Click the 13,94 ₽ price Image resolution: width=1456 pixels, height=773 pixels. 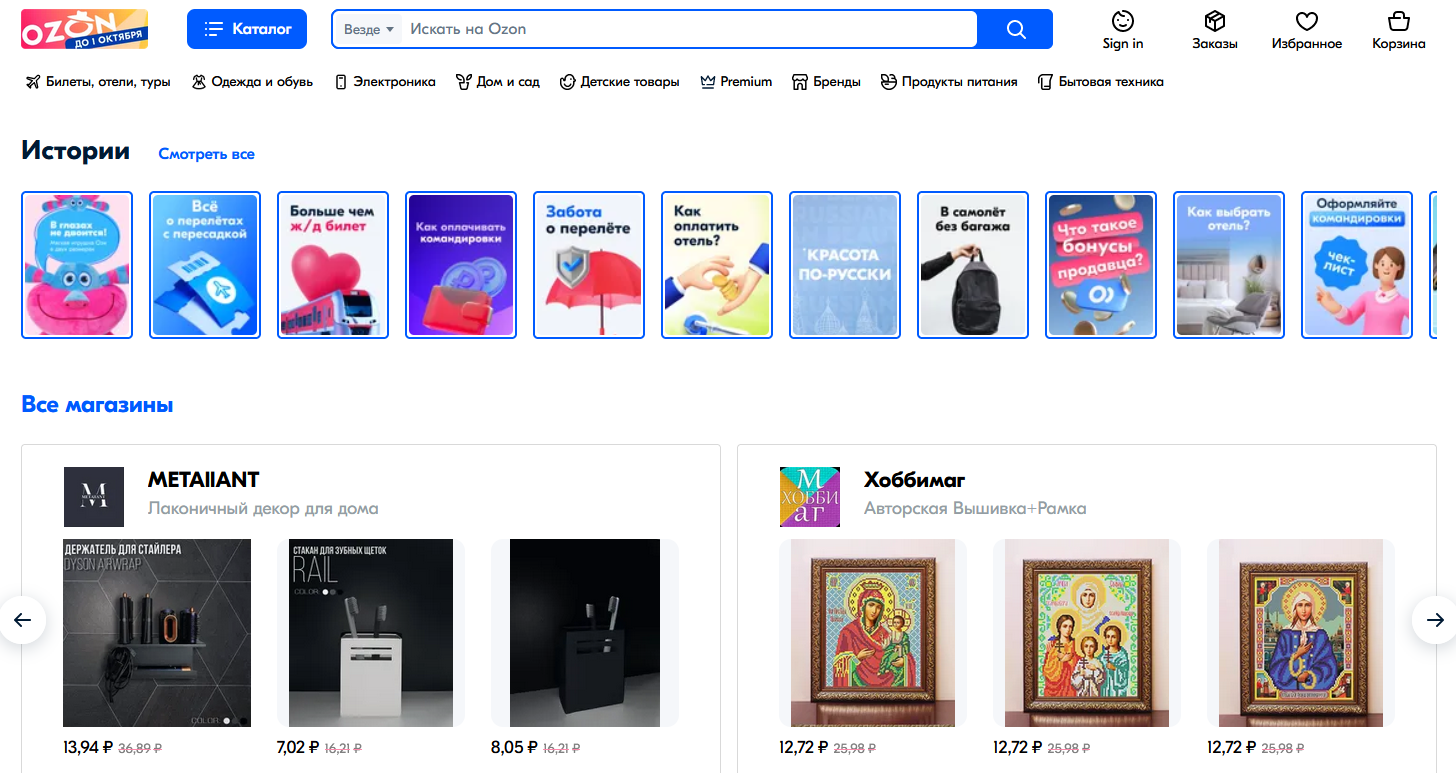tap(87, 747)
